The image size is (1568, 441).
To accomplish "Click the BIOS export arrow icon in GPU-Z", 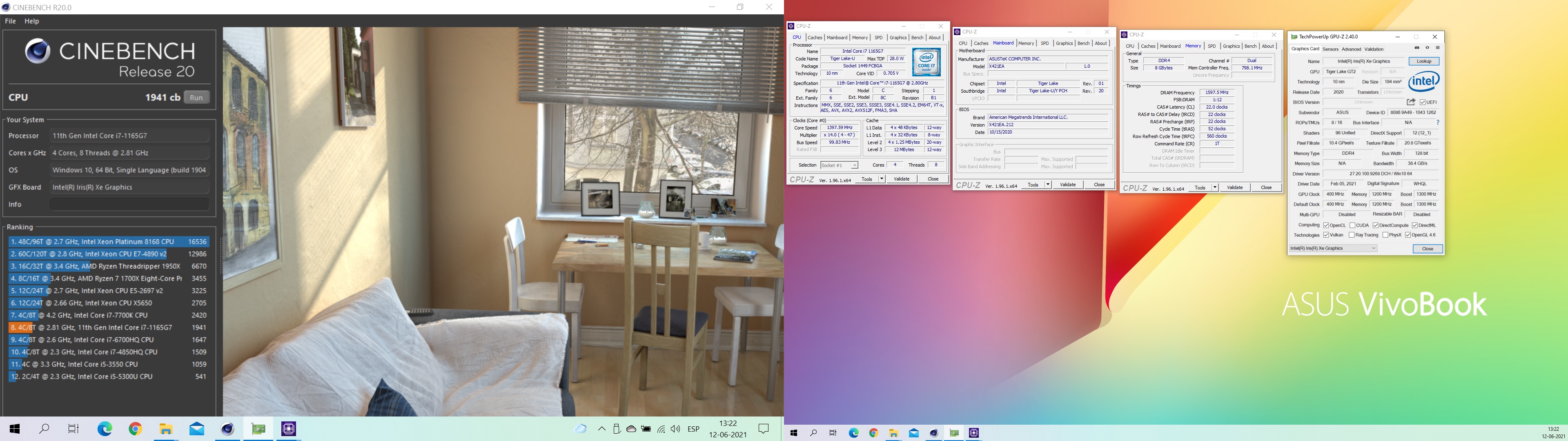I will 1411,102.
